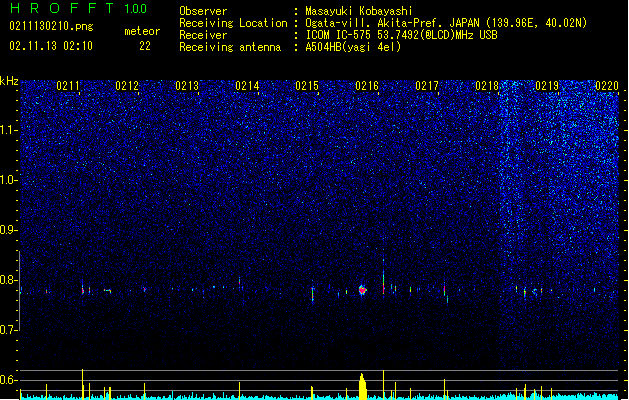Click the 0.6 kHz axis label
Viewport: 629px width, 400px height.
pos(9,380)
